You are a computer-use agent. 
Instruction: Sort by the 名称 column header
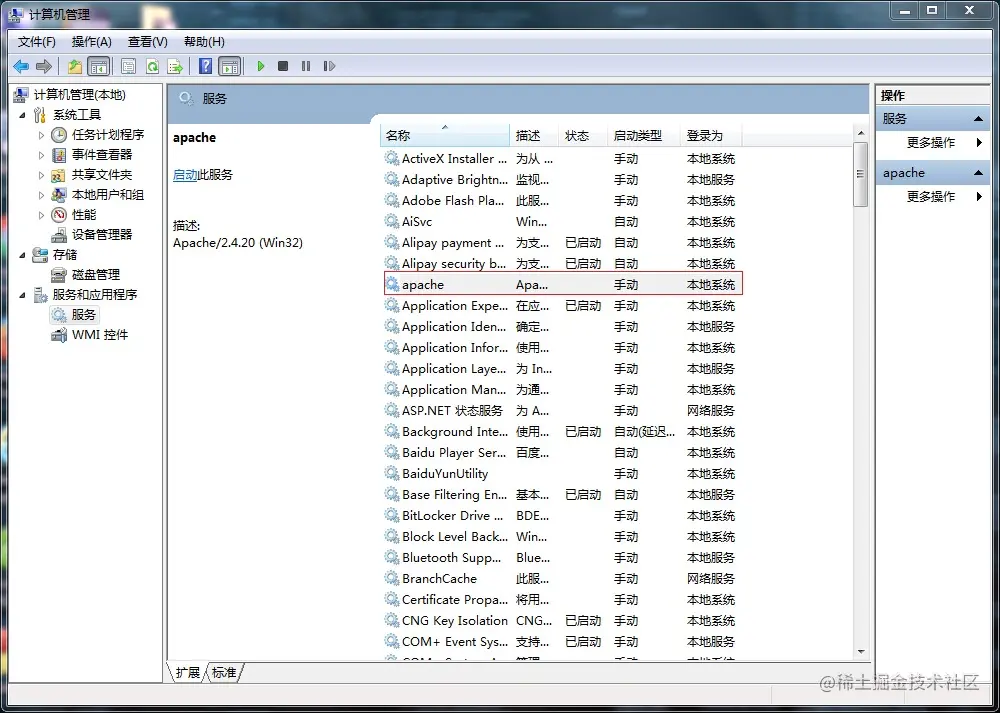coord(445,136)
